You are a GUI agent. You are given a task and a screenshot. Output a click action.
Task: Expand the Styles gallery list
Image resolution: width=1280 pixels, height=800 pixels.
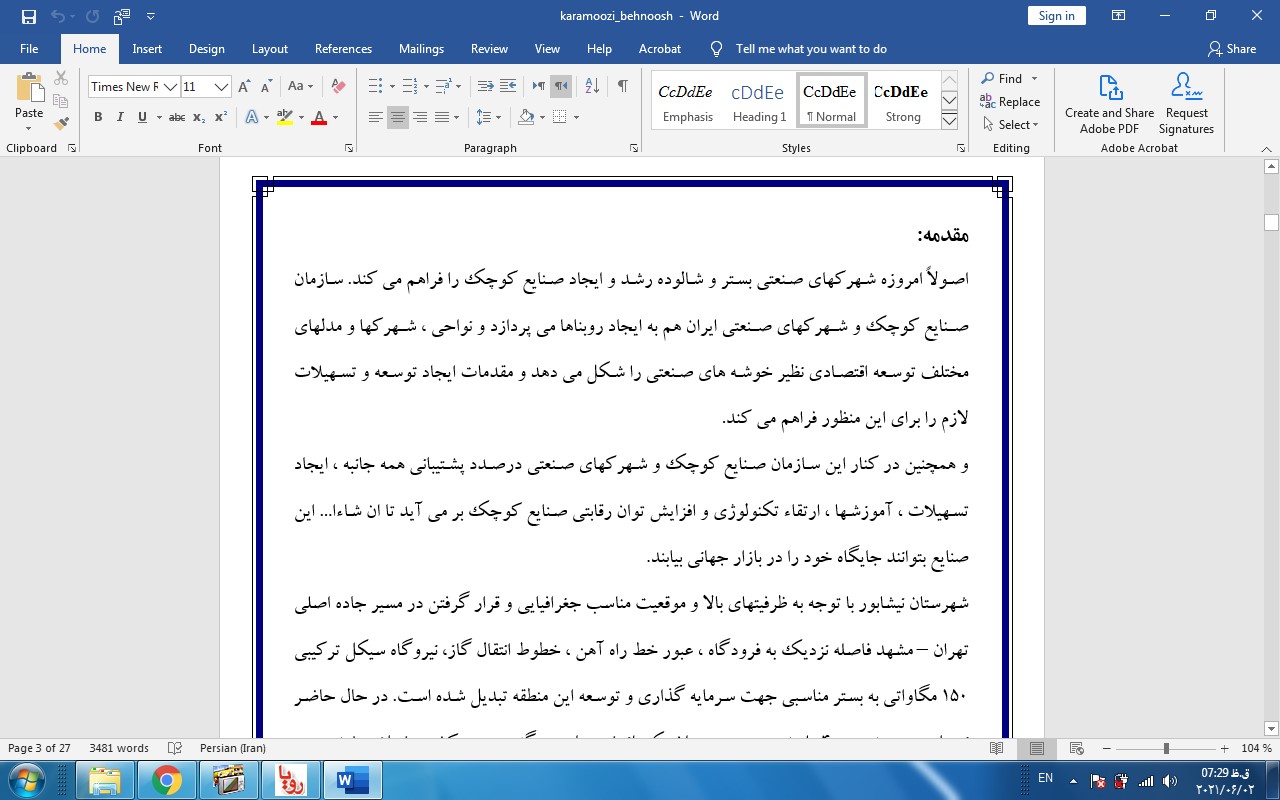950,122
